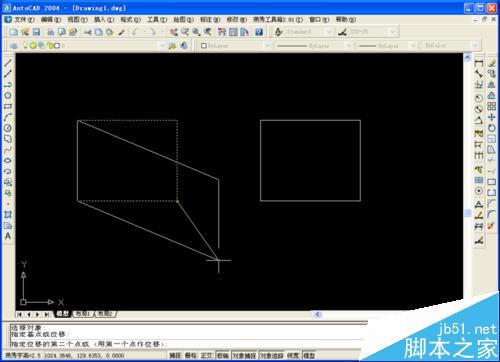Click the Copy to clipboard icon

coord(99,32)
